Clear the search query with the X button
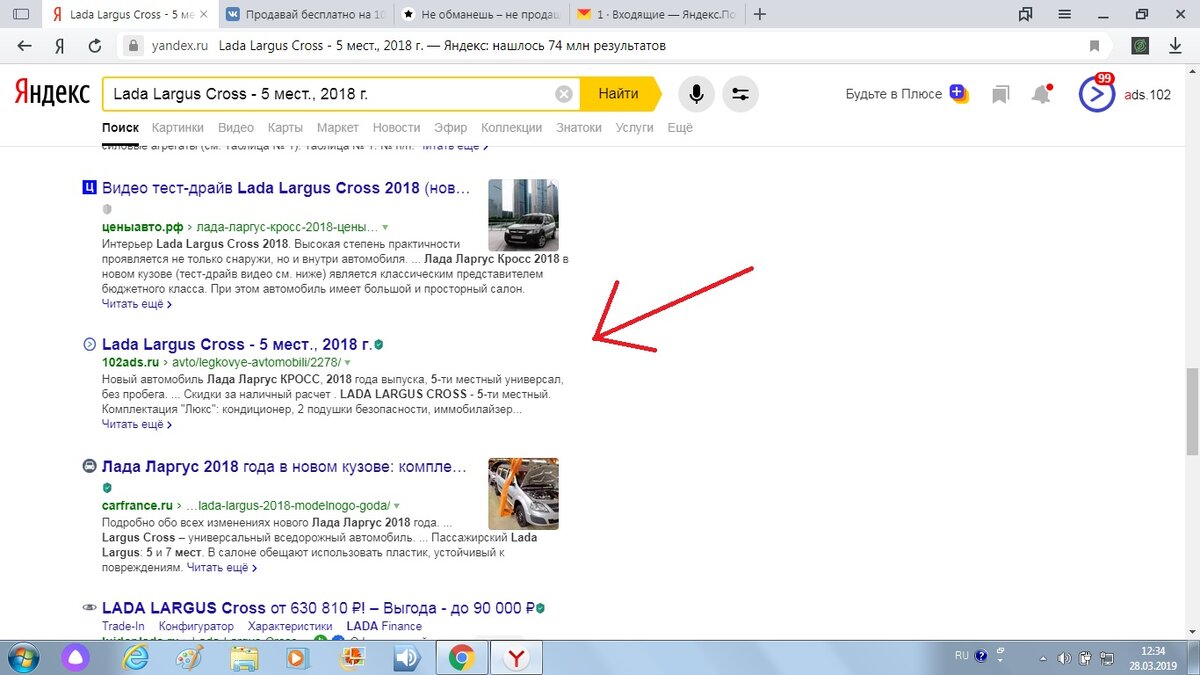Screen dimensions: 1200x675 tap(564, 94)
